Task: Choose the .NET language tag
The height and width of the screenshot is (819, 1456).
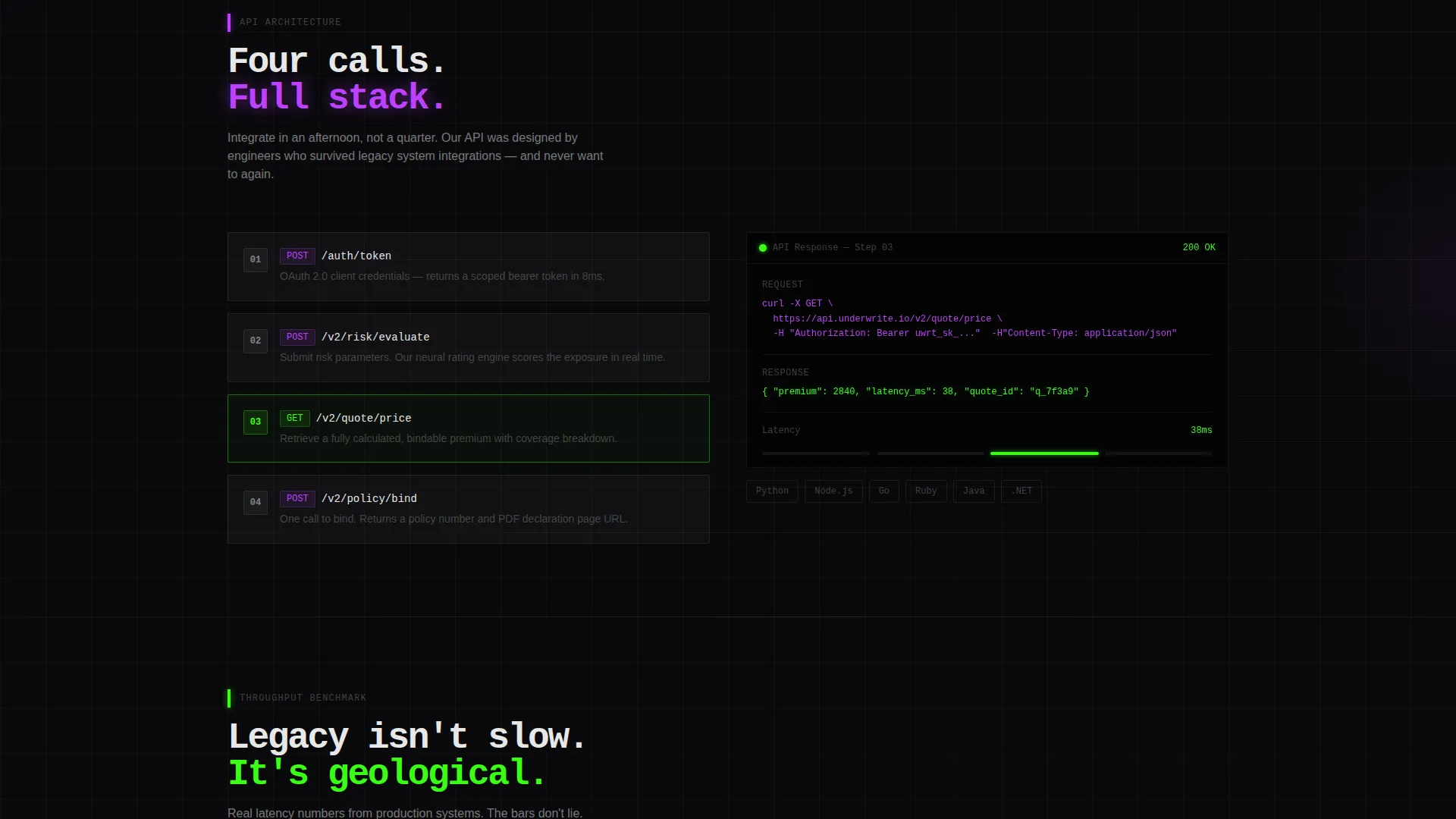Action: (x=1021, y=491)
